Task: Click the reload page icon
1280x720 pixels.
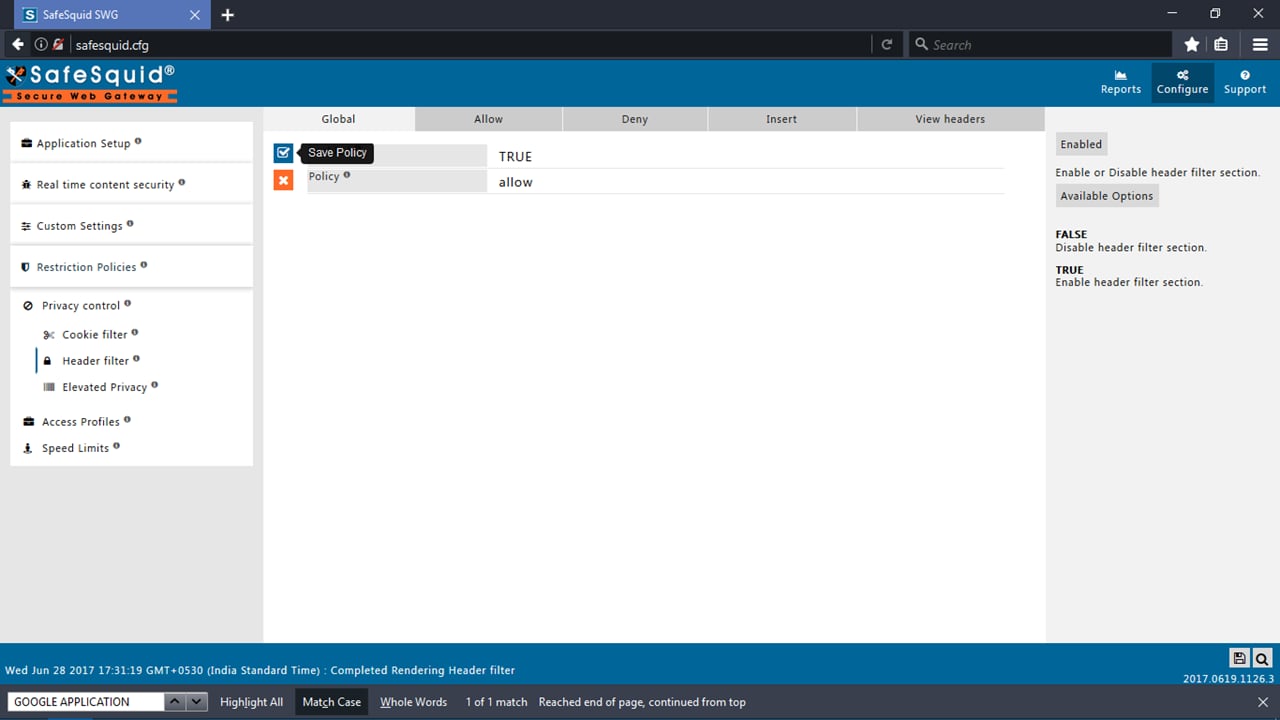Action: 886,44
